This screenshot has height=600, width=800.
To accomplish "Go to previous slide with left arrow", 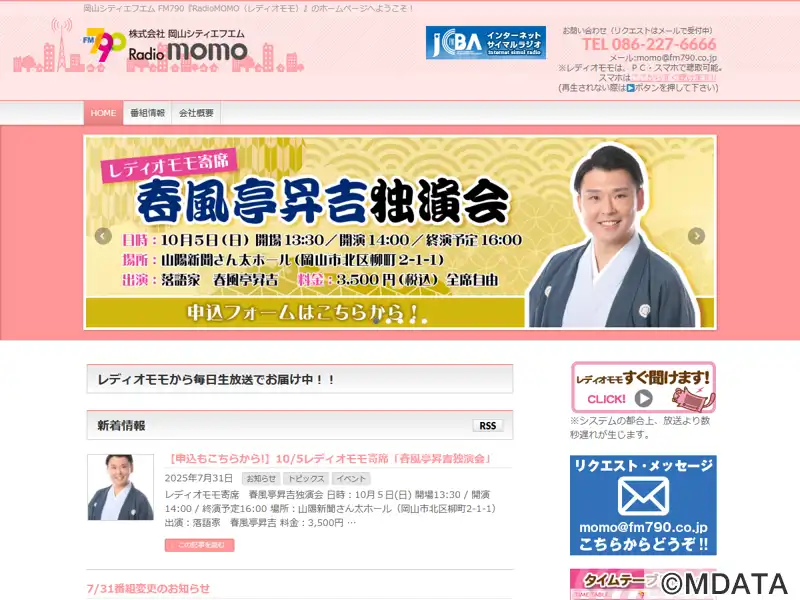I will tap(103, 236).
